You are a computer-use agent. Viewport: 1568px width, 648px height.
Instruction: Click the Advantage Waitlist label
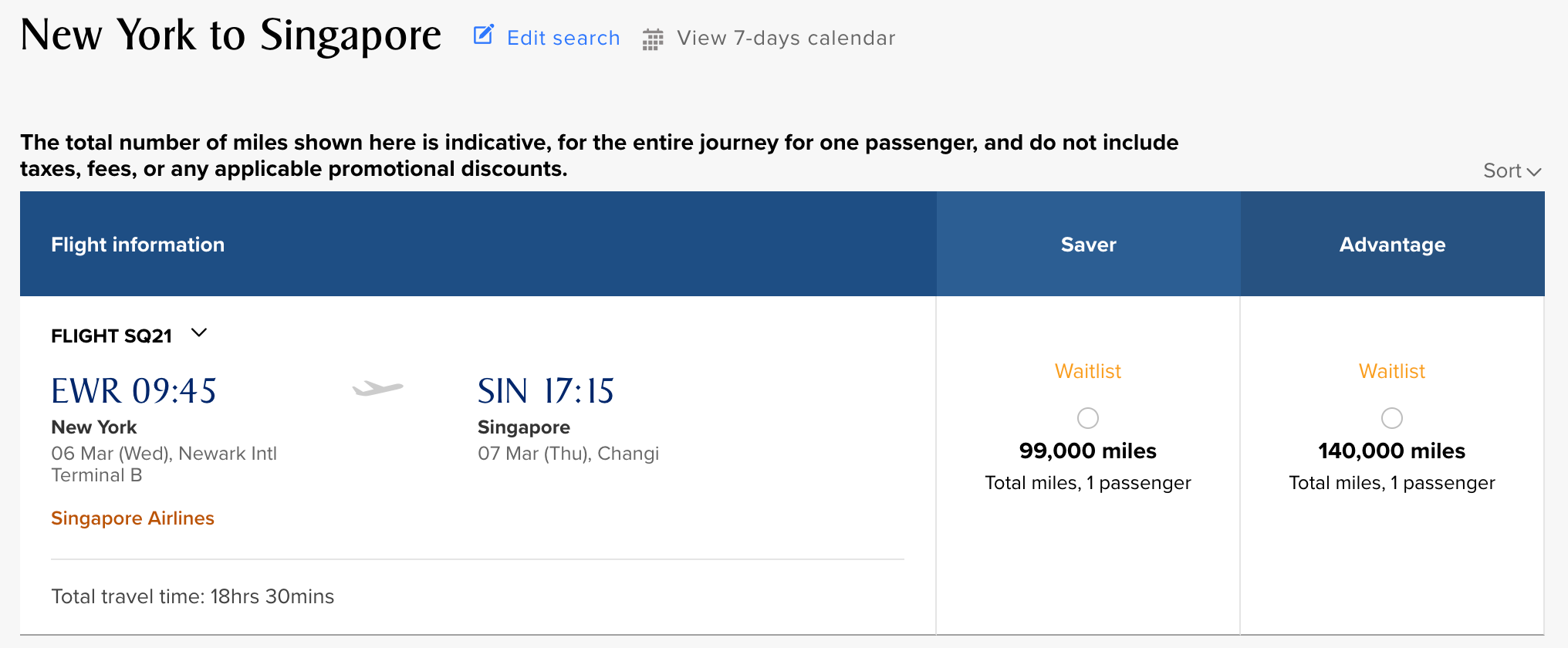click(x=1392, y=371)
